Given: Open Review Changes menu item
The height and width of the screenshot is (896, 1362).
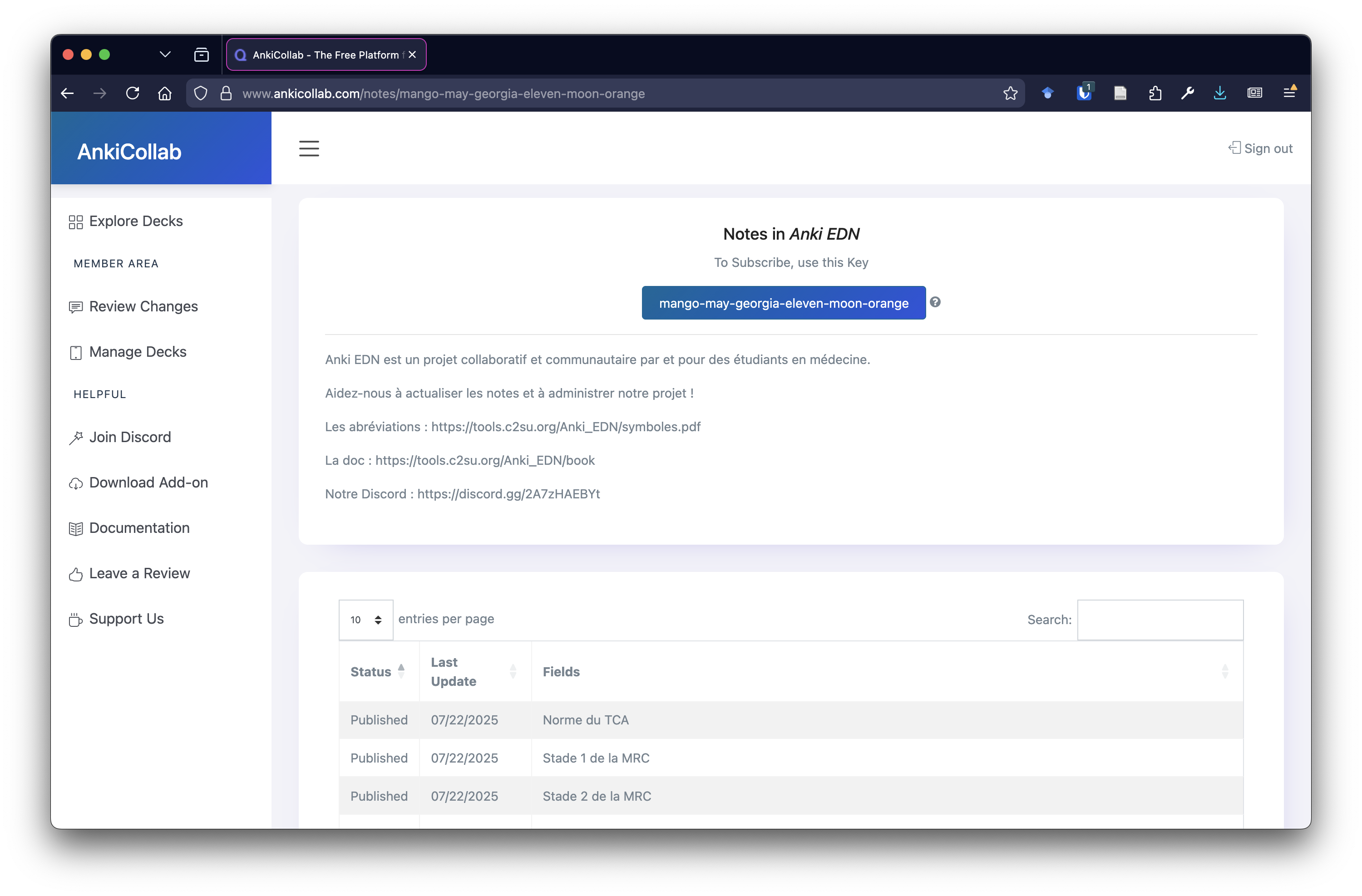Looking at the screenshot, I should pos(143,307).
